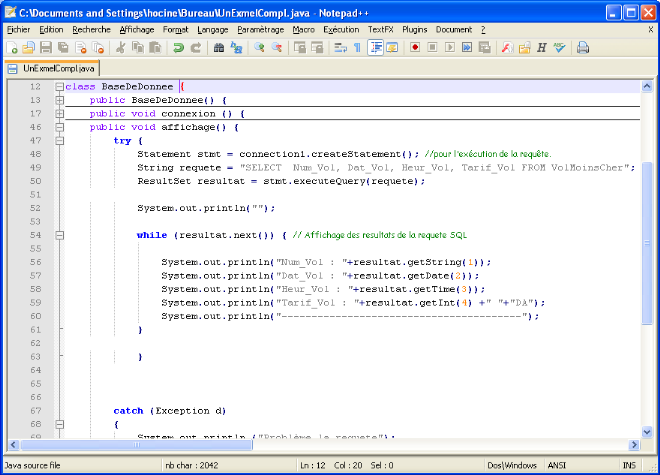This screenshot has height=475, width=660.
Task: Expand folded BaseDeDonnee() constructor at line 13
Action: [60, 100]
